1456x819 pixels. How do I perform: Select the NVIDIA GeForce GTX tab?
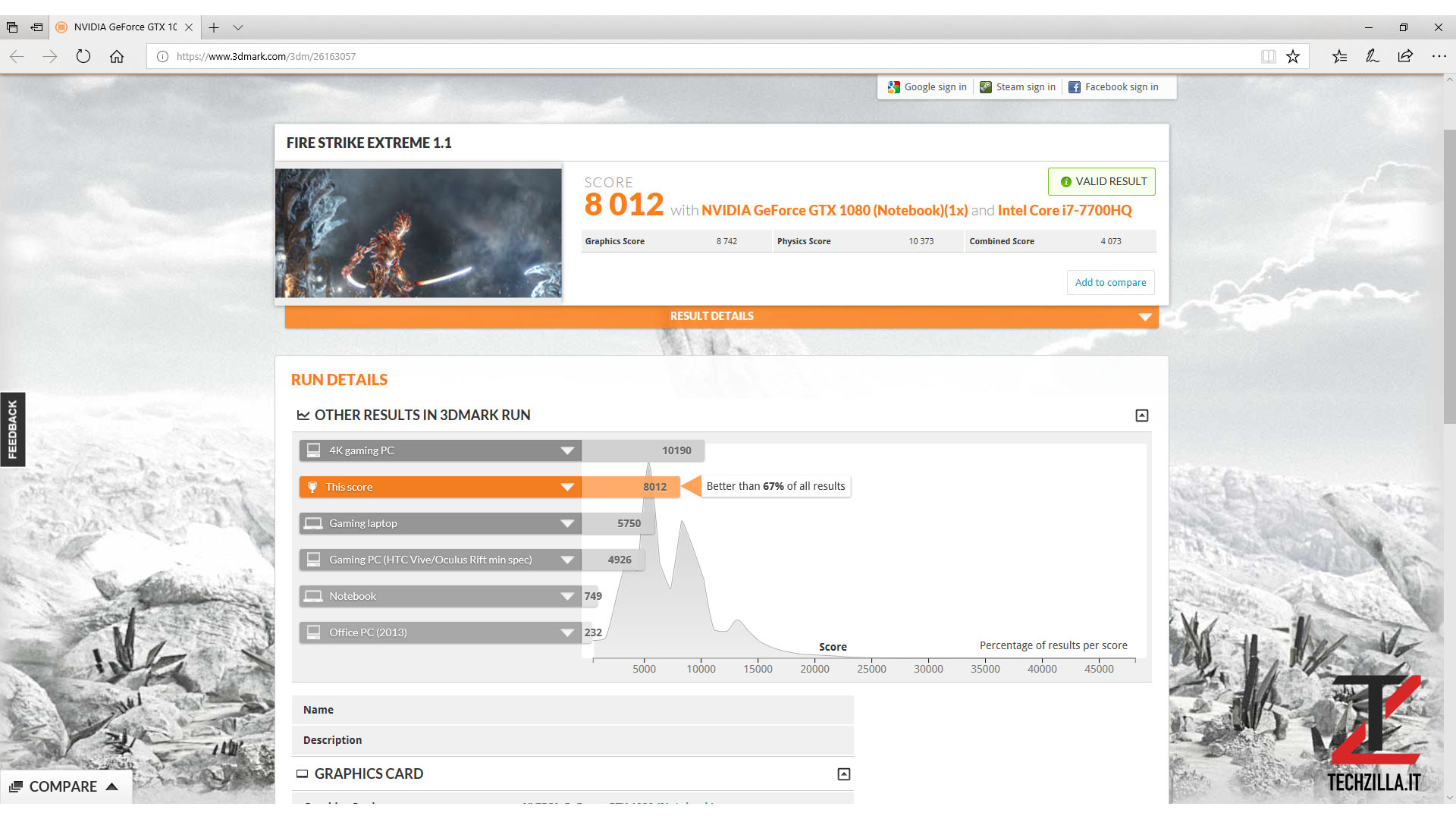(x=125, y=27)
